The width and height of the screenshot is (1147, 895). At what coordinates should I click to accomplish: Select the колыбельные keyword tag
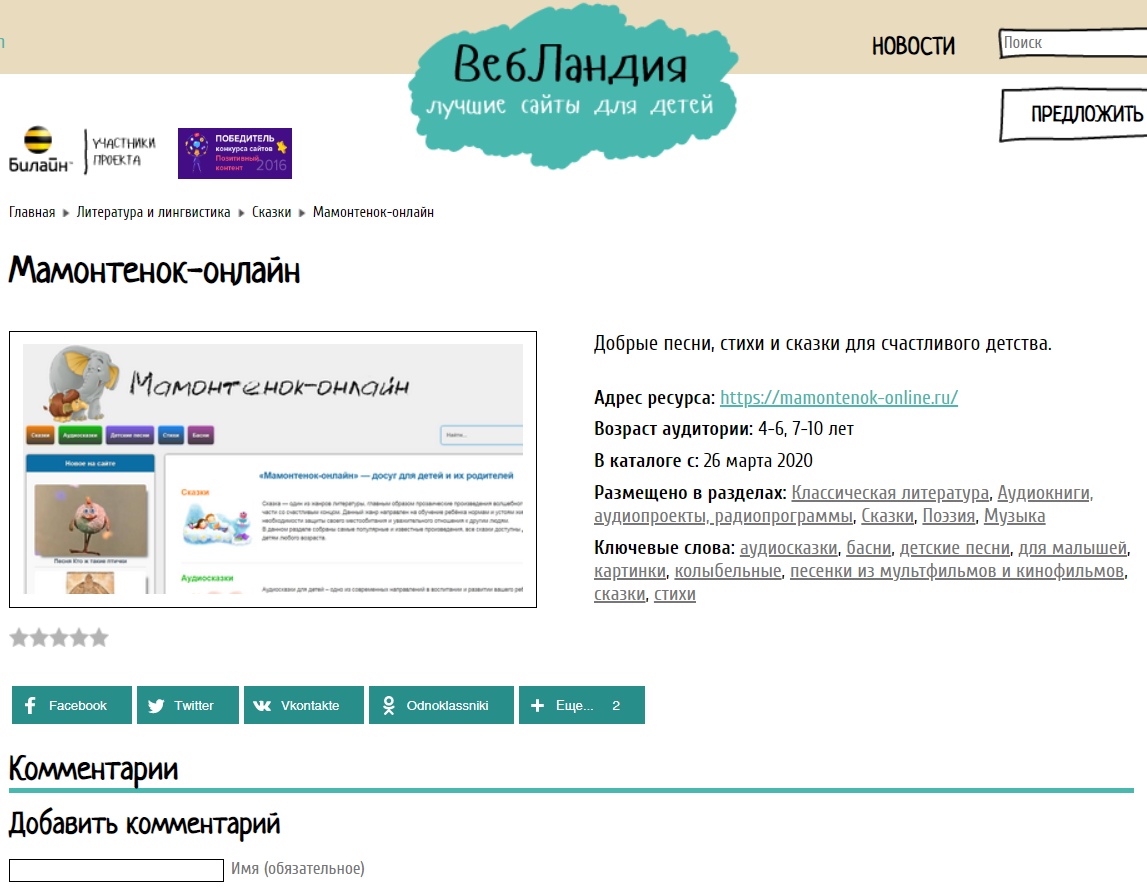(x=727, y=571)
